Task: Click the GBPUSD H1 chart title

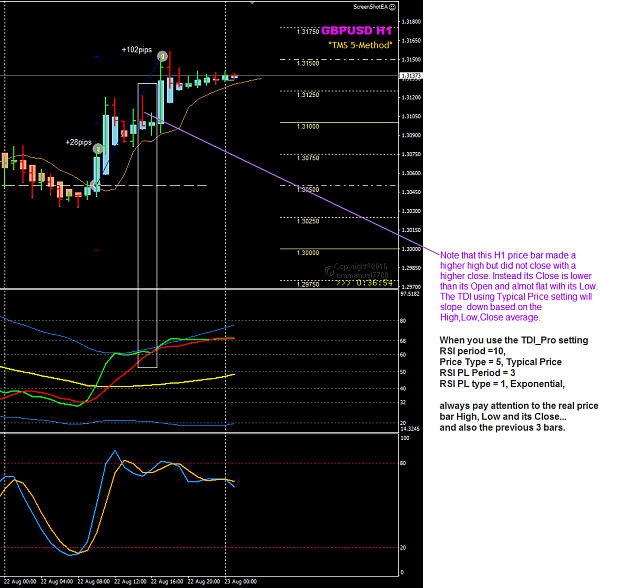Action: tap(356, 31)
